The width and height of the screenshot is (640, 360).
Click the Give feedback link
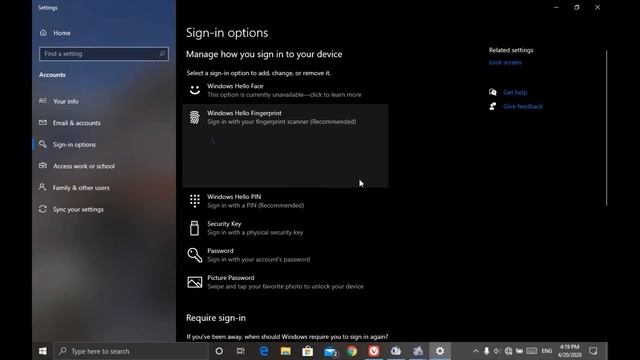[x=523, y=107]
